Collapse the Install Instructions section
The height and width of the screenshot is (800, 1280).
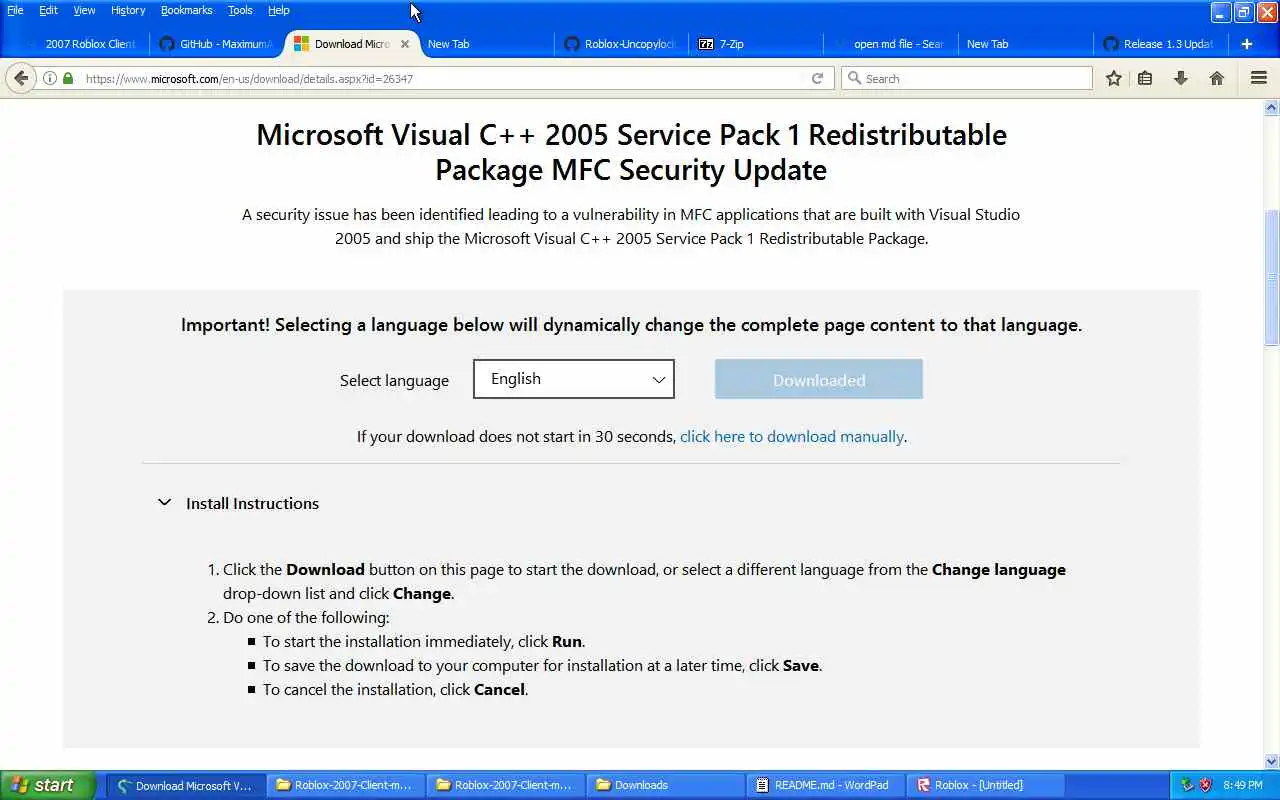[x=164, y=503]
